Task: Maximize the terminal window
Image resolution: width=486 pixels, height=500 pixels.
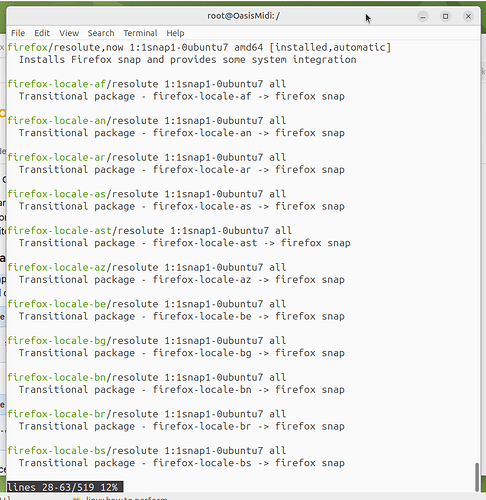Action: pyautogui.click(x=445, y=16)
